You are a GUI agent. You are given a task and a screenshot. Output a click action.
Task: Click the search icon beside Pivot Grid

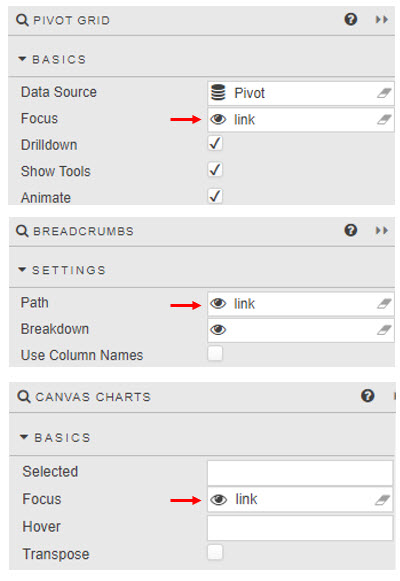[22, 20]
